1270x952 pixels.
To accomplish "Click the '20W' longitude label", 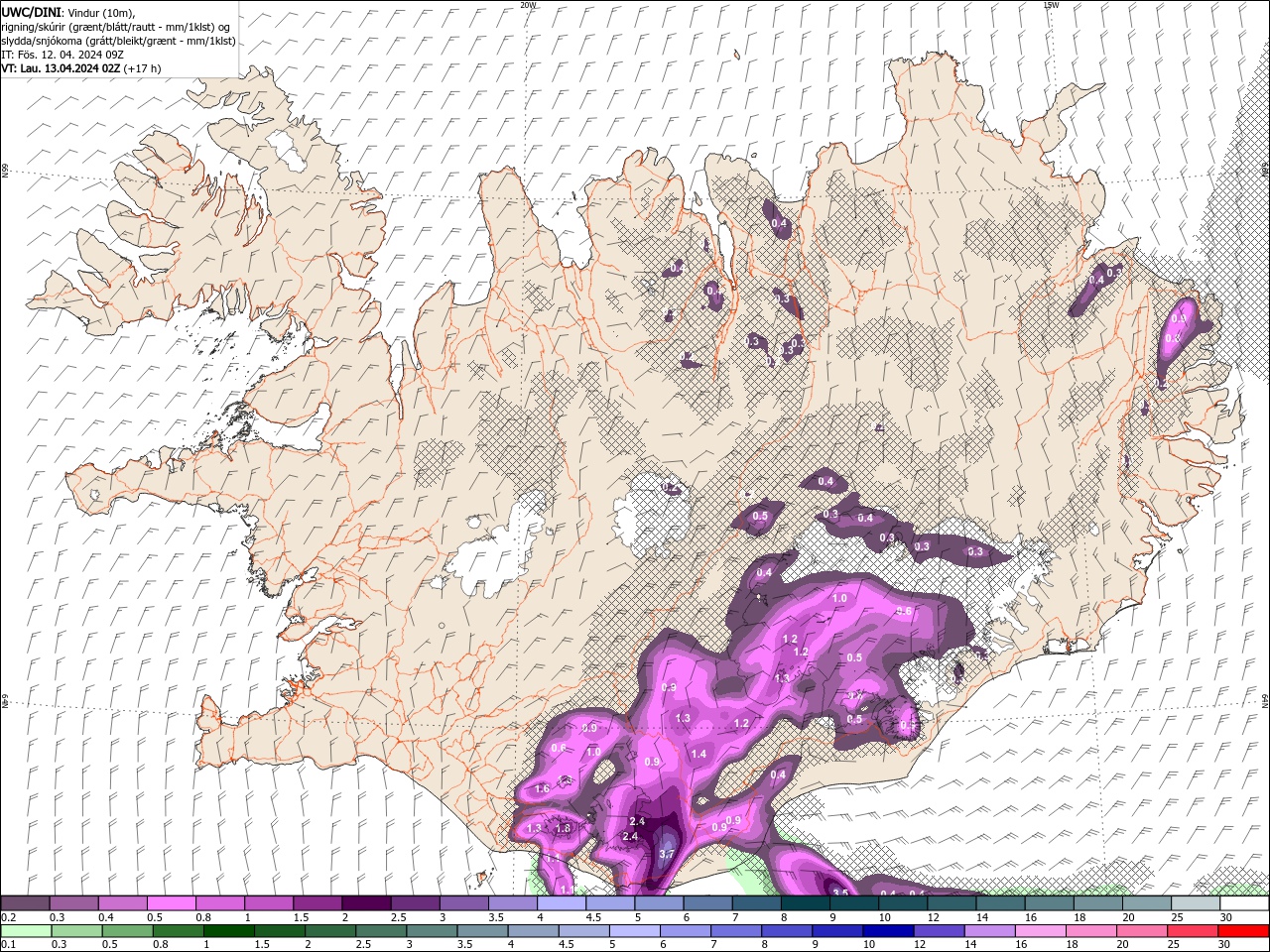I will (x=528, y=5).
